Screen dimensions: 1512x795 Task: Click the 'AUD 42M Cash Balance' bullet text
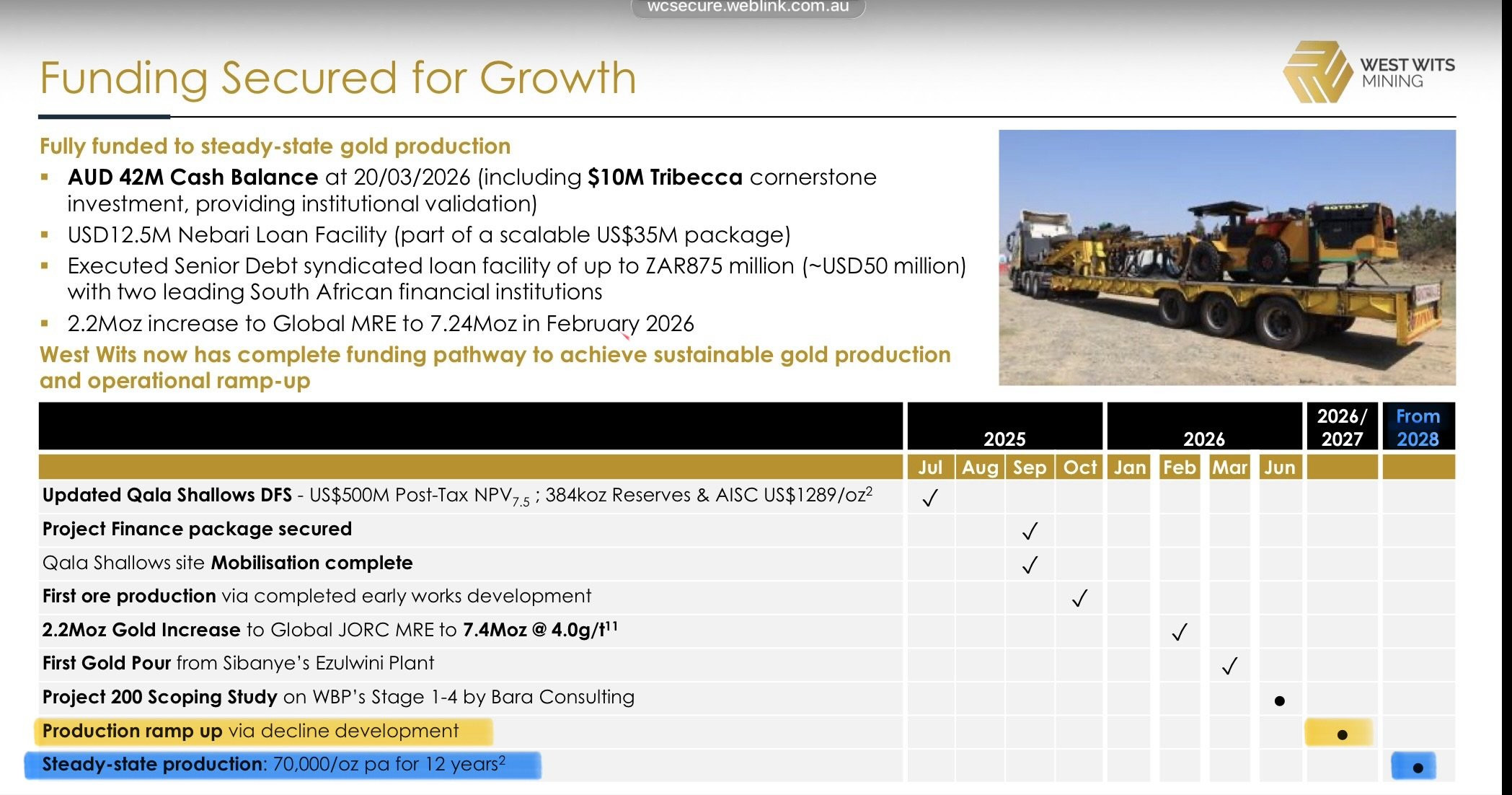472,190
